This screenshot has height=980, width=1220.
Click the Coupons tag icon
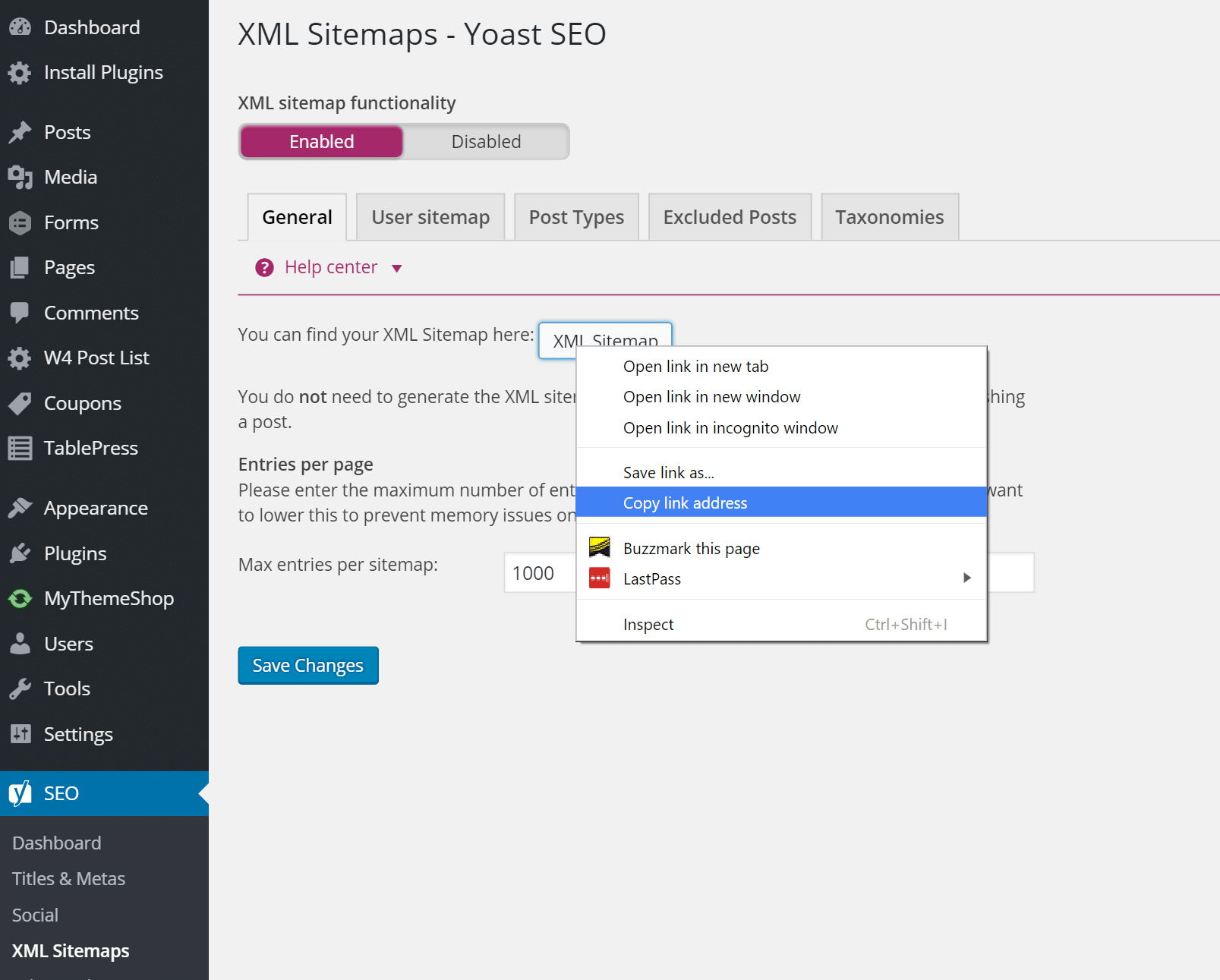pyautogui.click(x=20, y=403)
